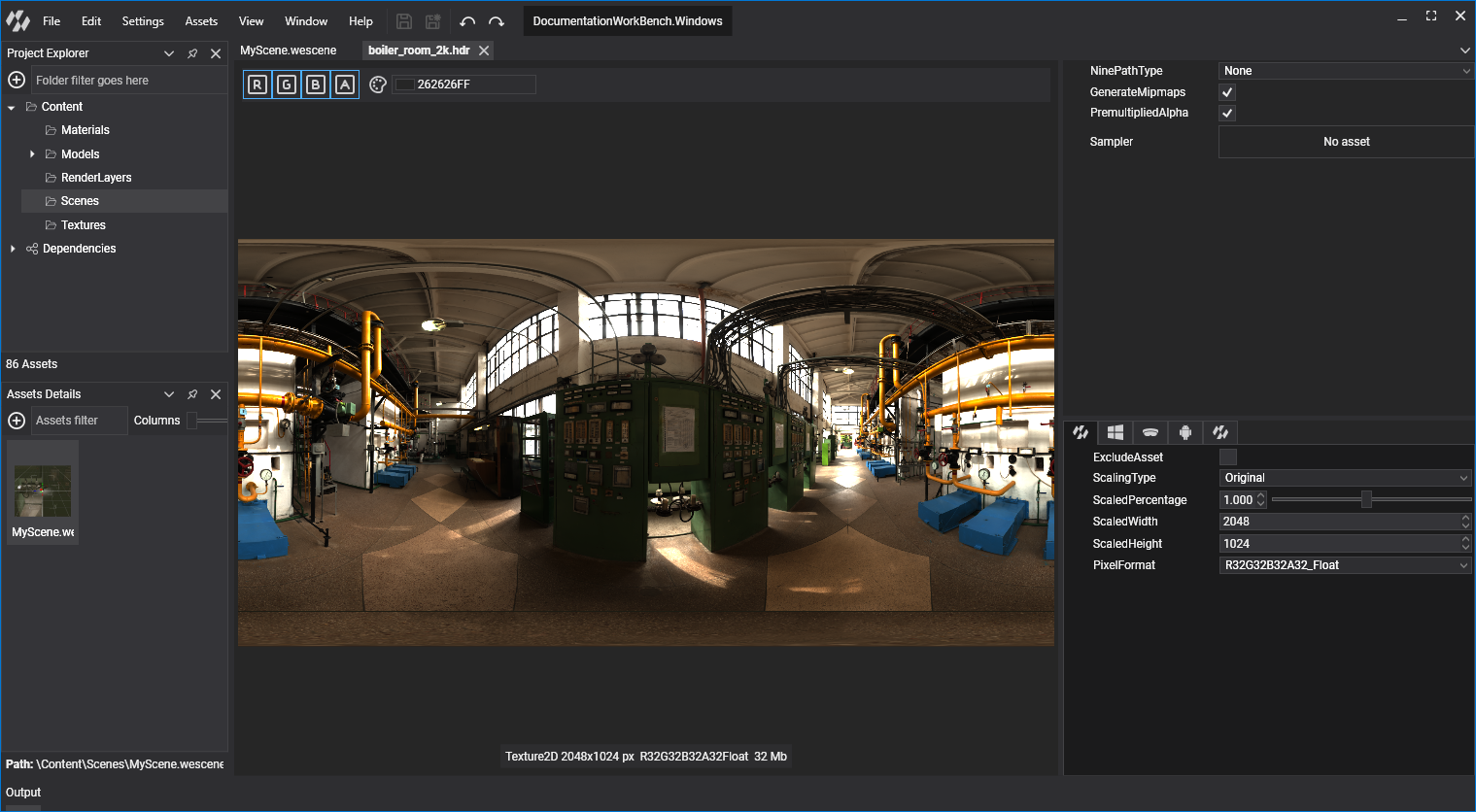Select the Android platform profile tab
Viewport: 1476px width, 812px height.
tap(1185, 432)
